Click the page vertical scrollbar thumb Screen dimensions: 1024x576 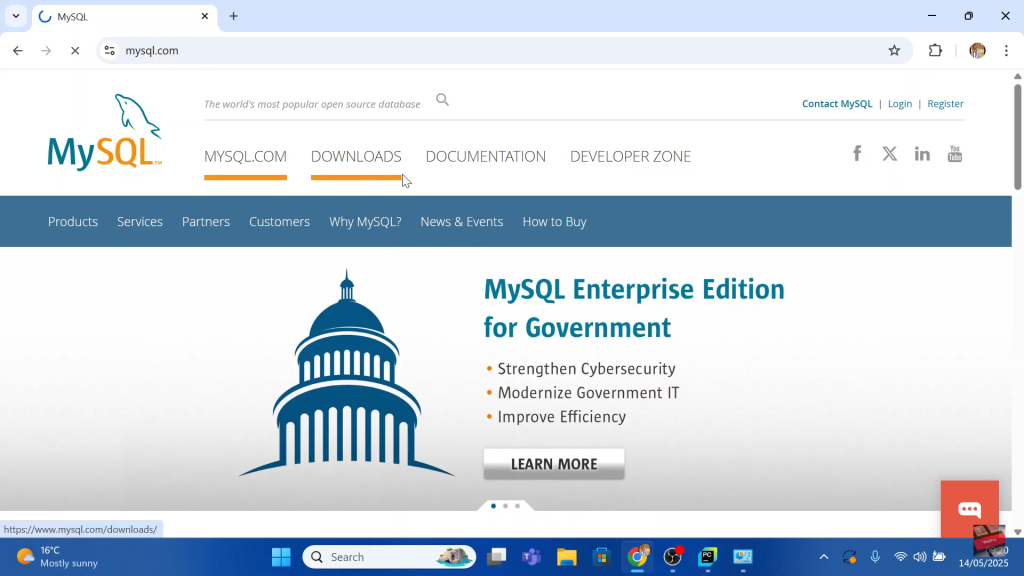[1017, 137]
